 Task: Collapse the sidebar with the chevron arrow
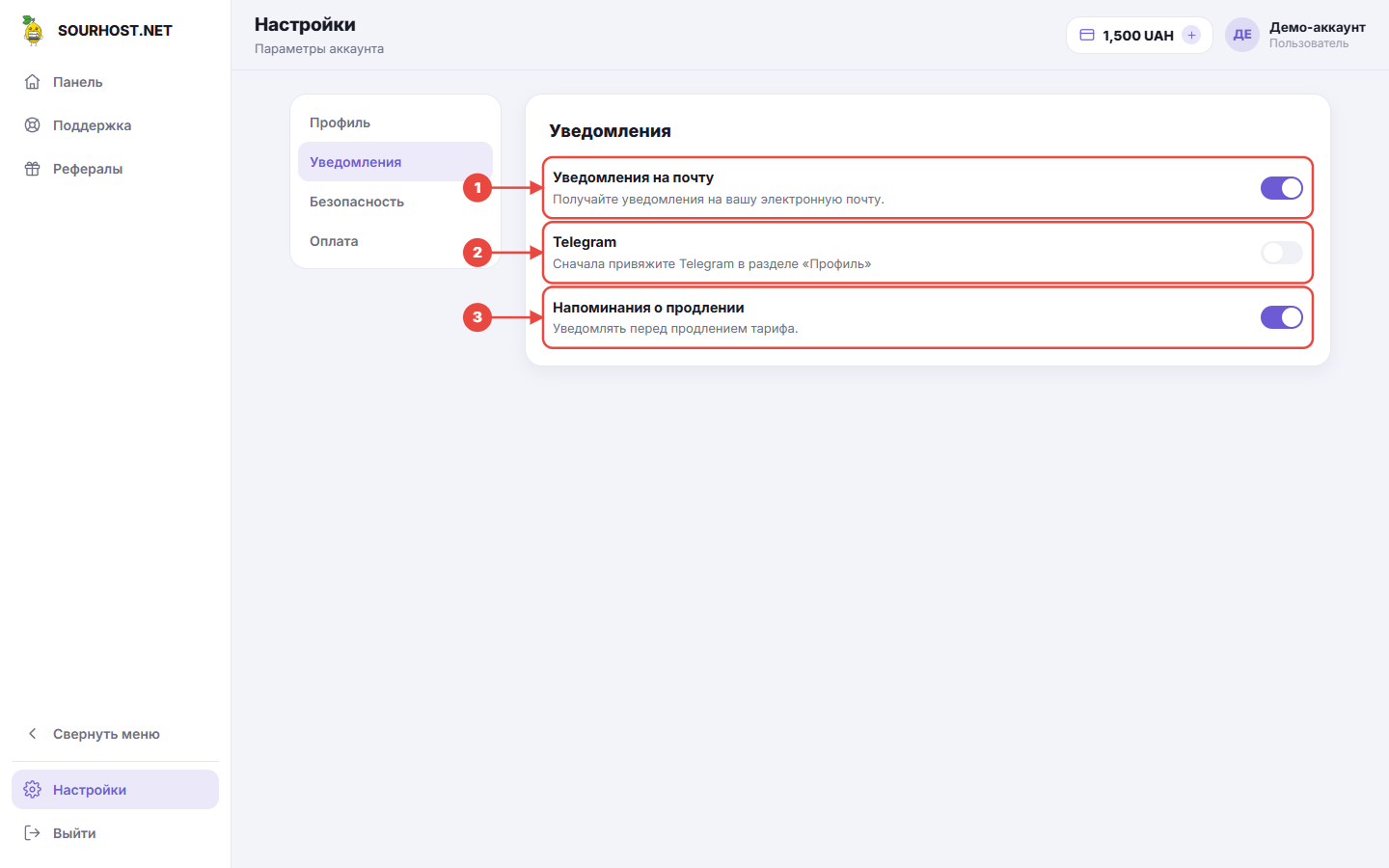33,734
